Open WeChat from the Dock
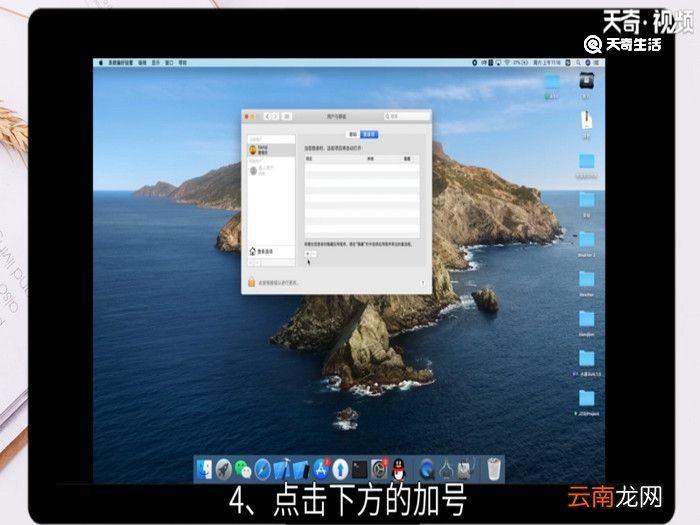Image resolution: width=700 pixels, height=525 pixels. click(243, 469)
